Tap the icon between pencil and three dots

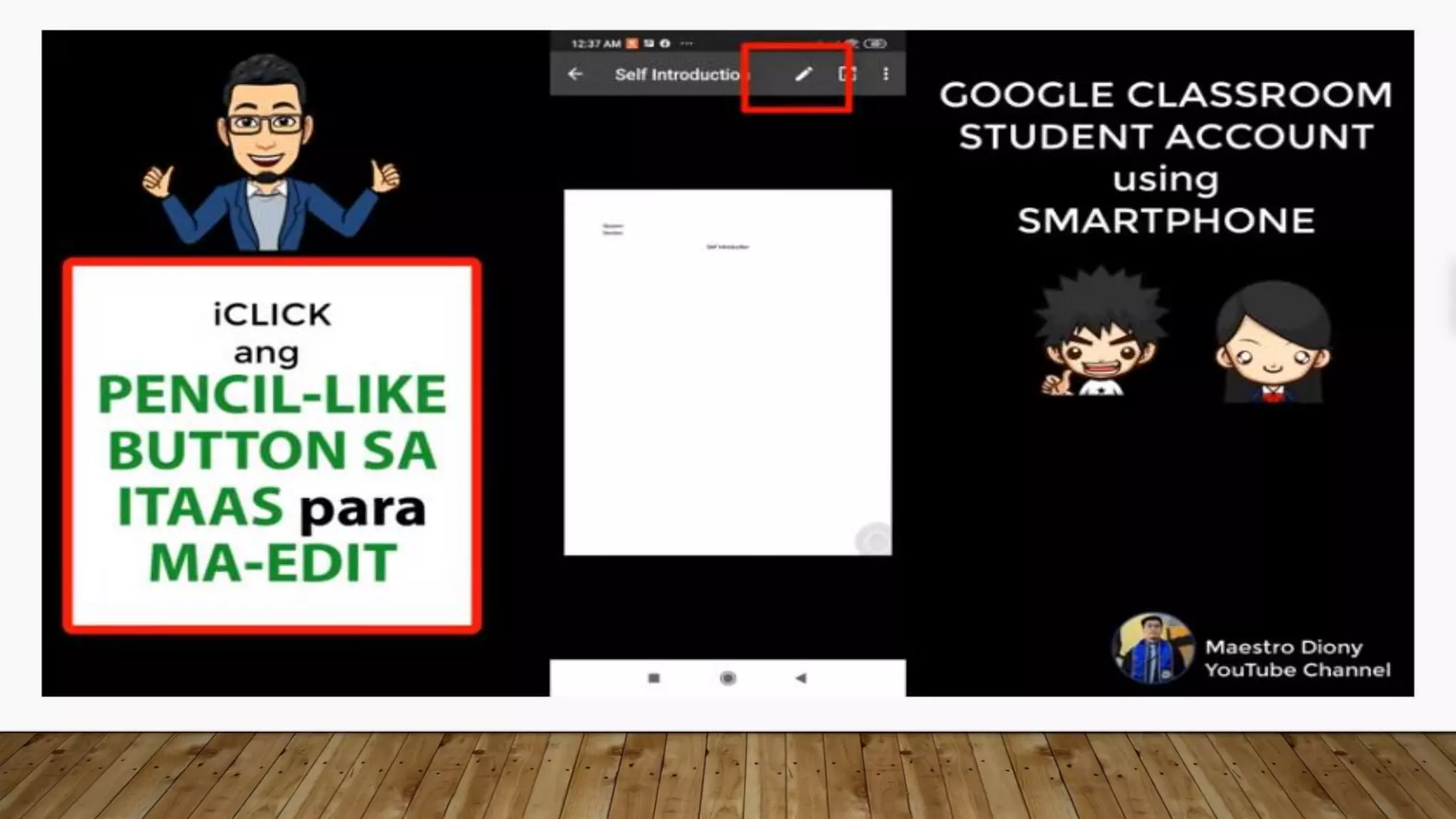point(847,74)
